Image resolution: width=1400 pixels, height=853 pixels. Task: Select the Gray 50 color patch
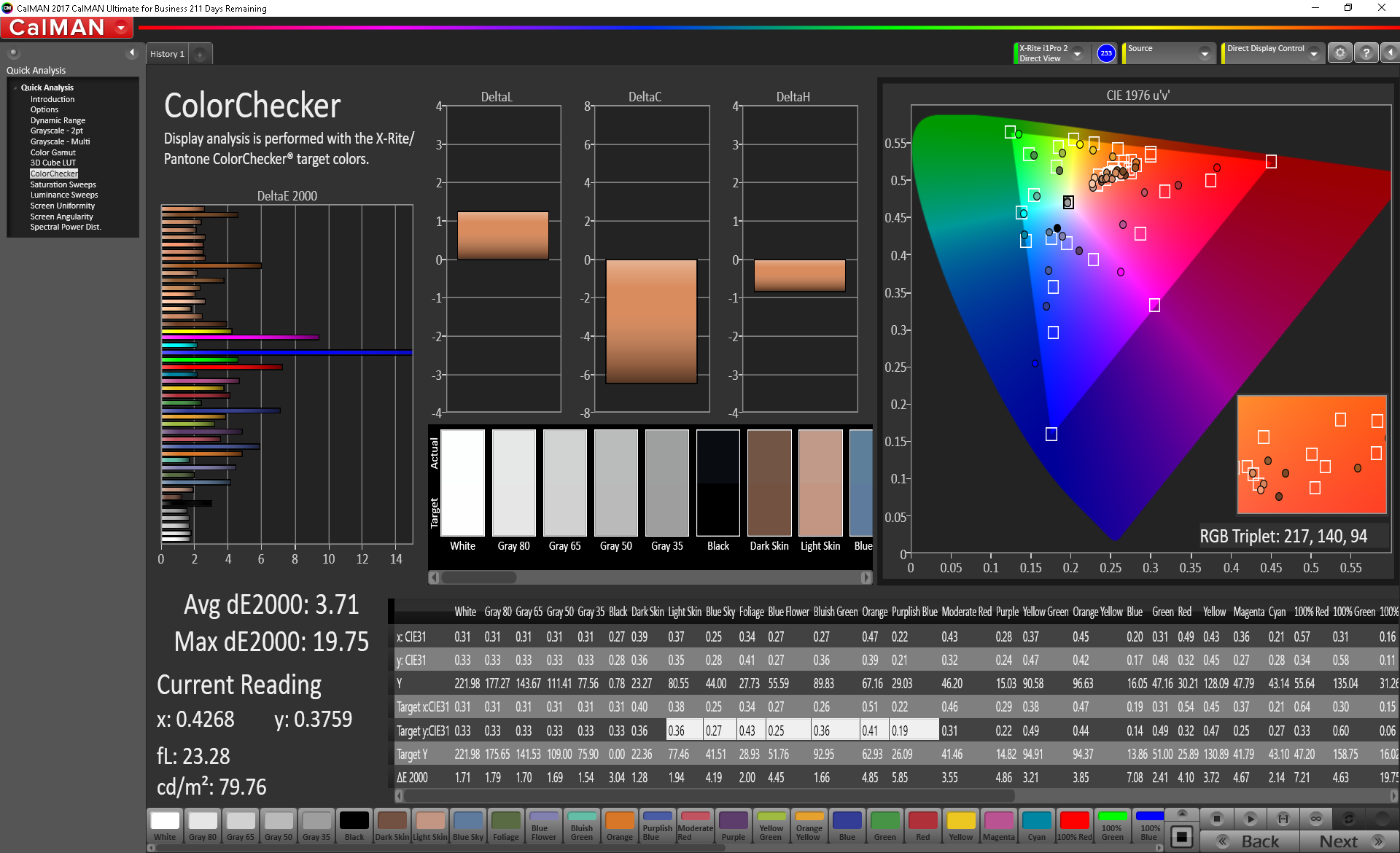(279, 826)
